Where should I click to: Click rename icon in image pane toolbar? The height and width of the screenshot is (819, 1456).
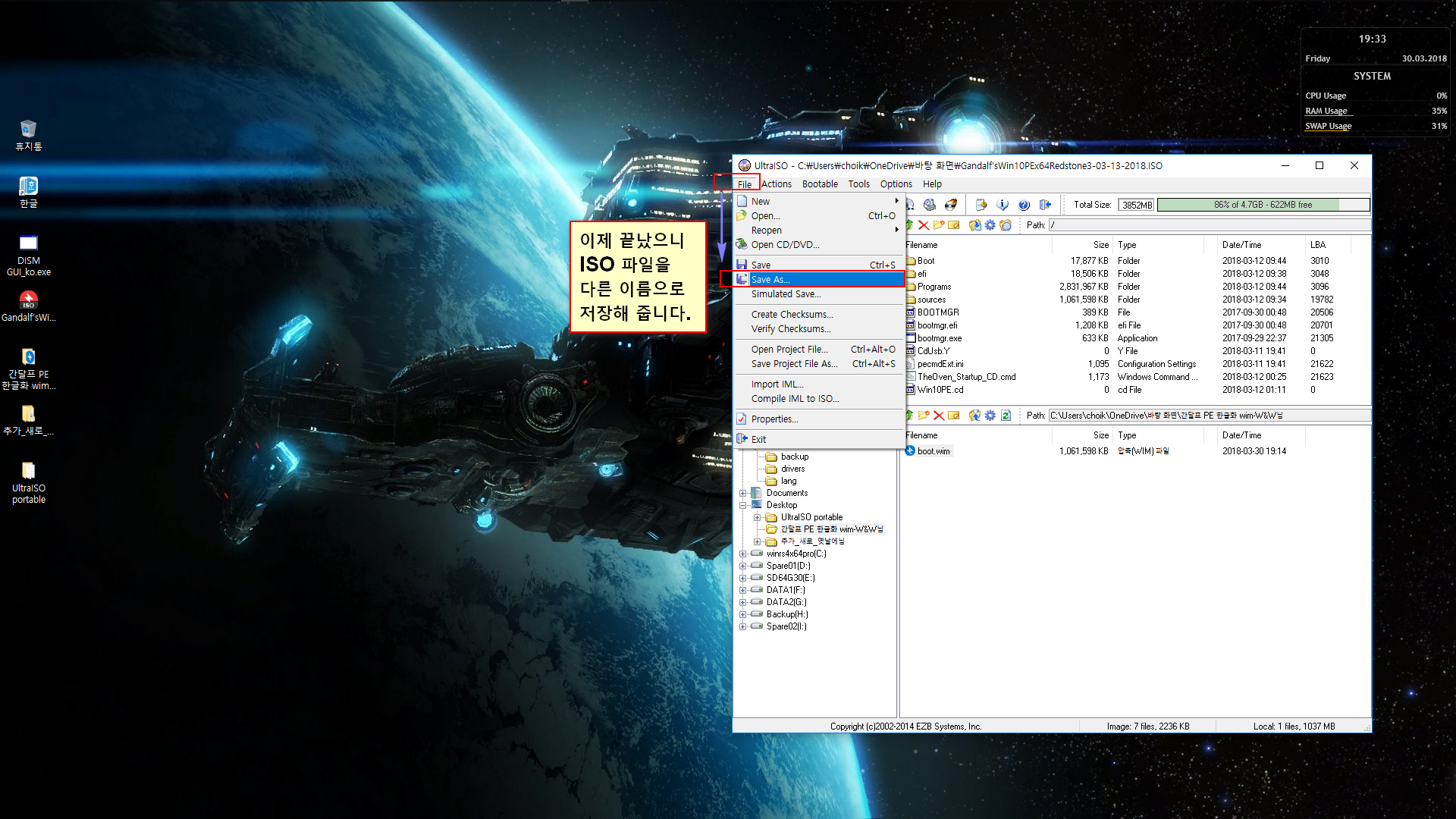click(954, 225)
